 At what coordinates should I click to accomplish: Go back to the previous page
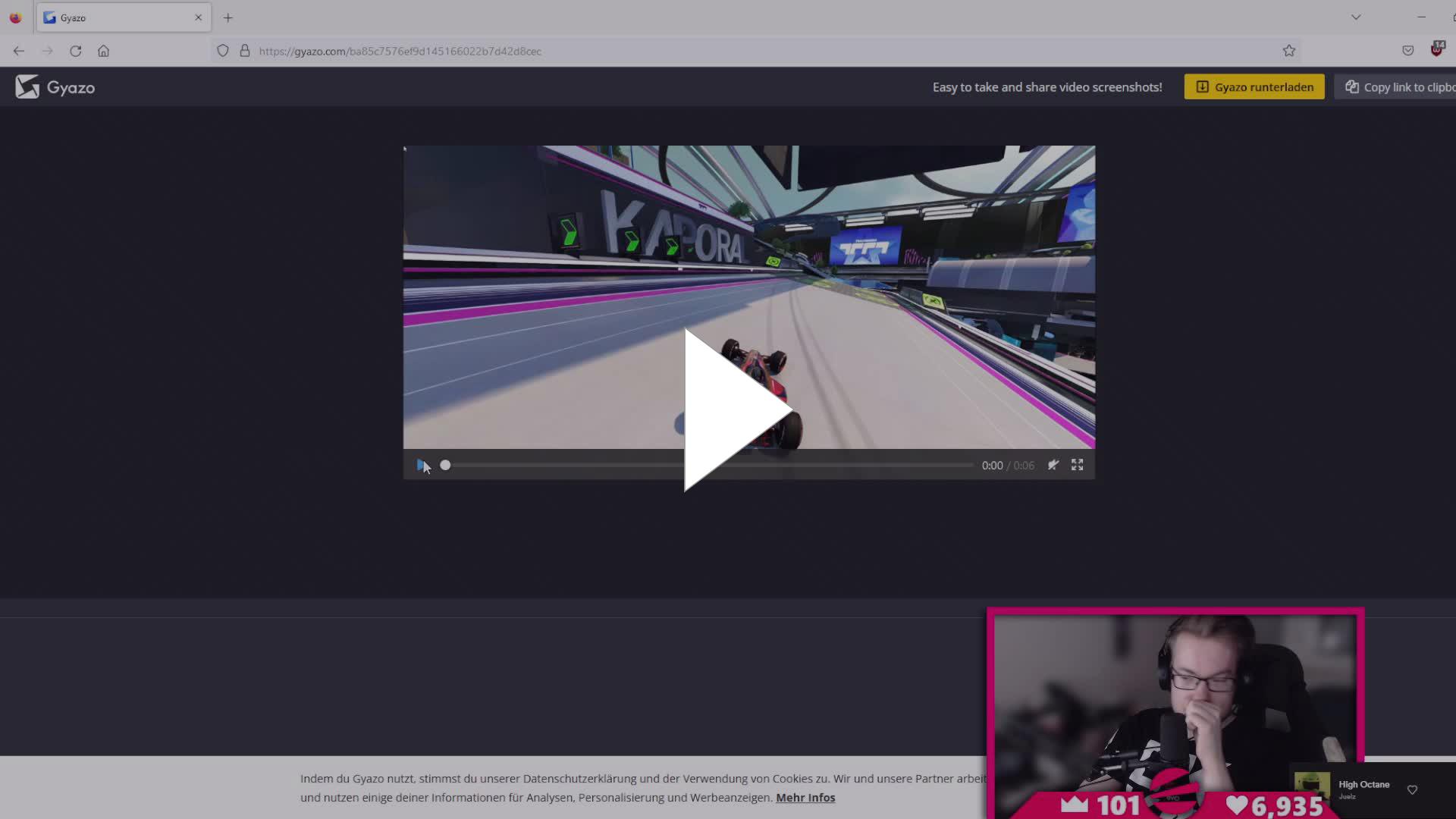(x=18, y=51)
